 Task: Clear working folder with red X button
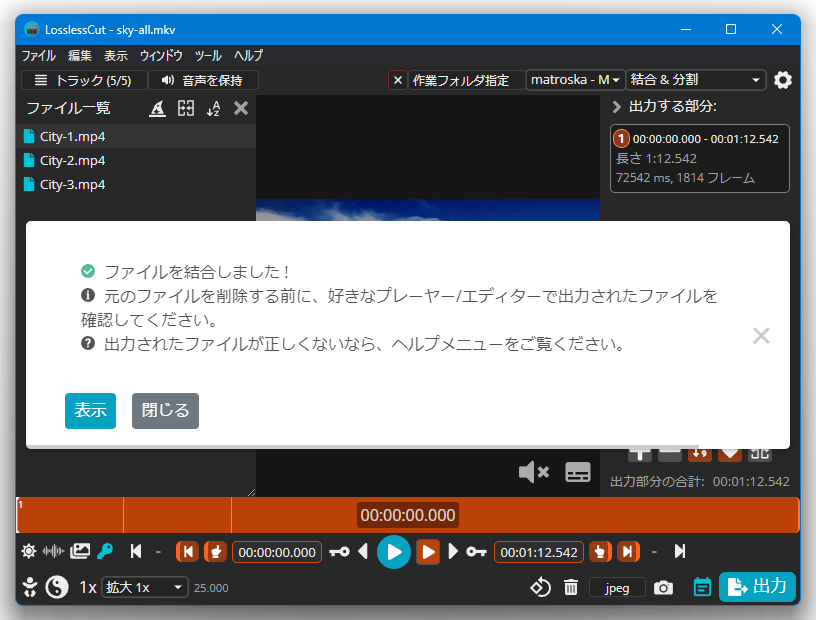(x=398, y=80)
